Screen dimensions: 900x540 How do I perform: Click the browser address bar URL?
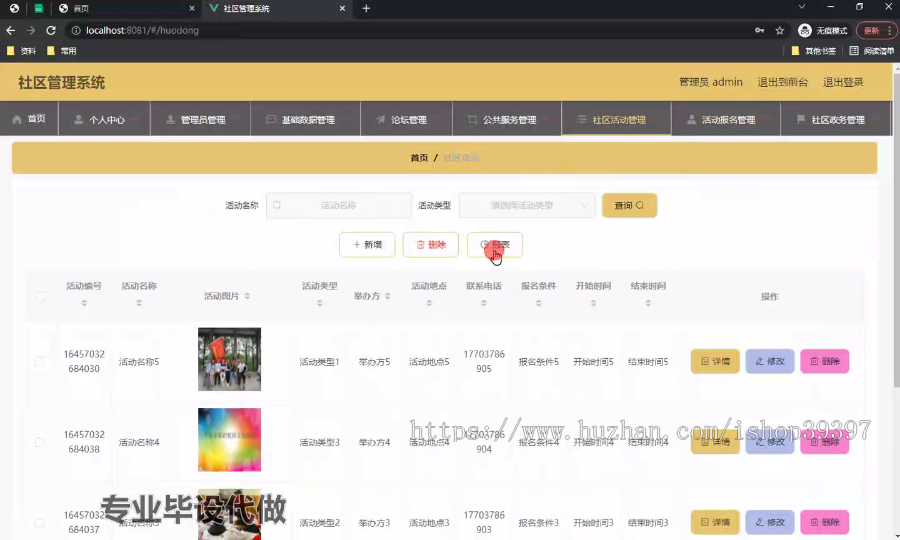pyautogui.click(x=142, y=30)
